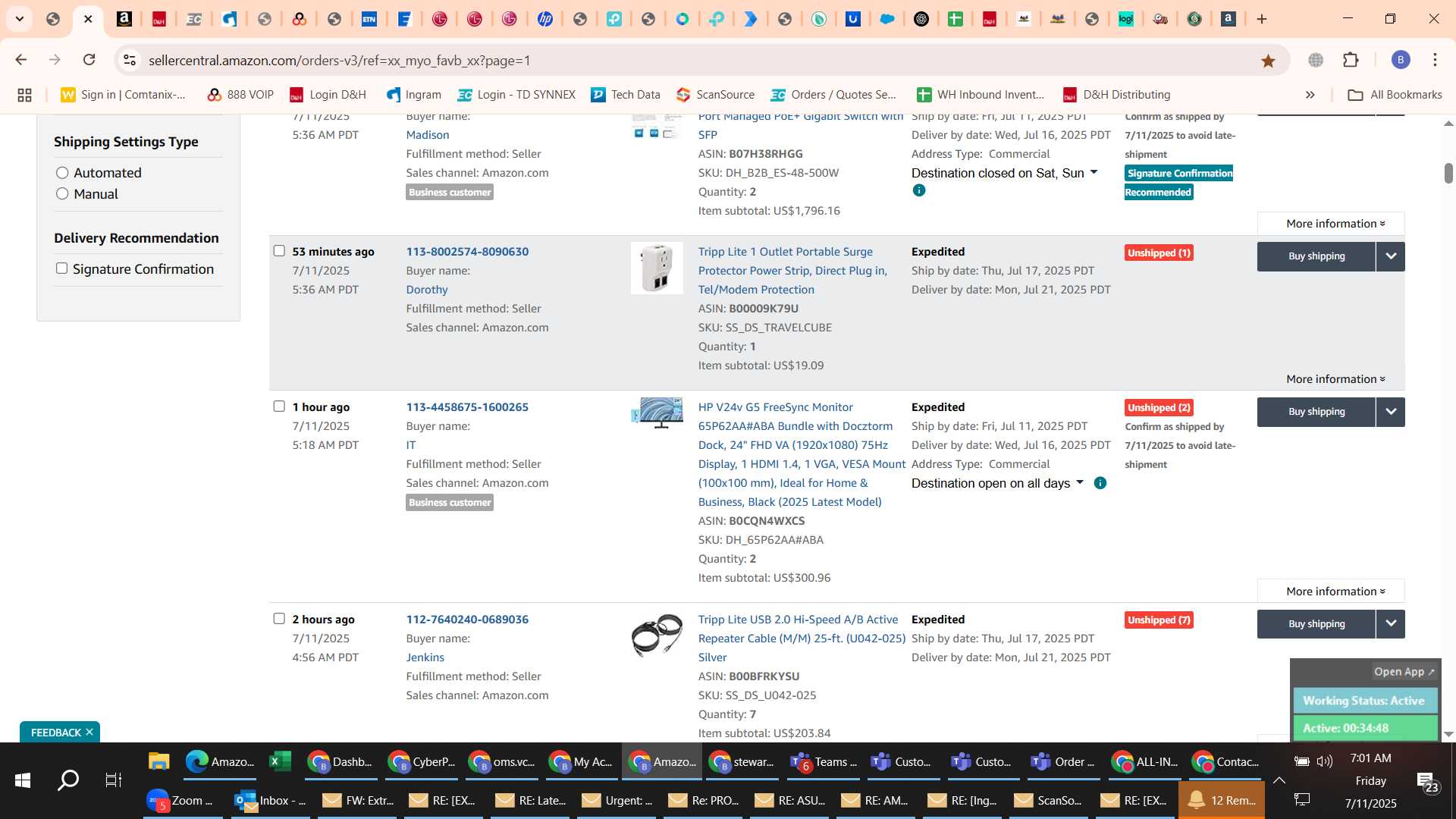Viewport: 1456px width, 819px height.
Task: Open HP V24v monitor product thumbnail
Action: 657,413
